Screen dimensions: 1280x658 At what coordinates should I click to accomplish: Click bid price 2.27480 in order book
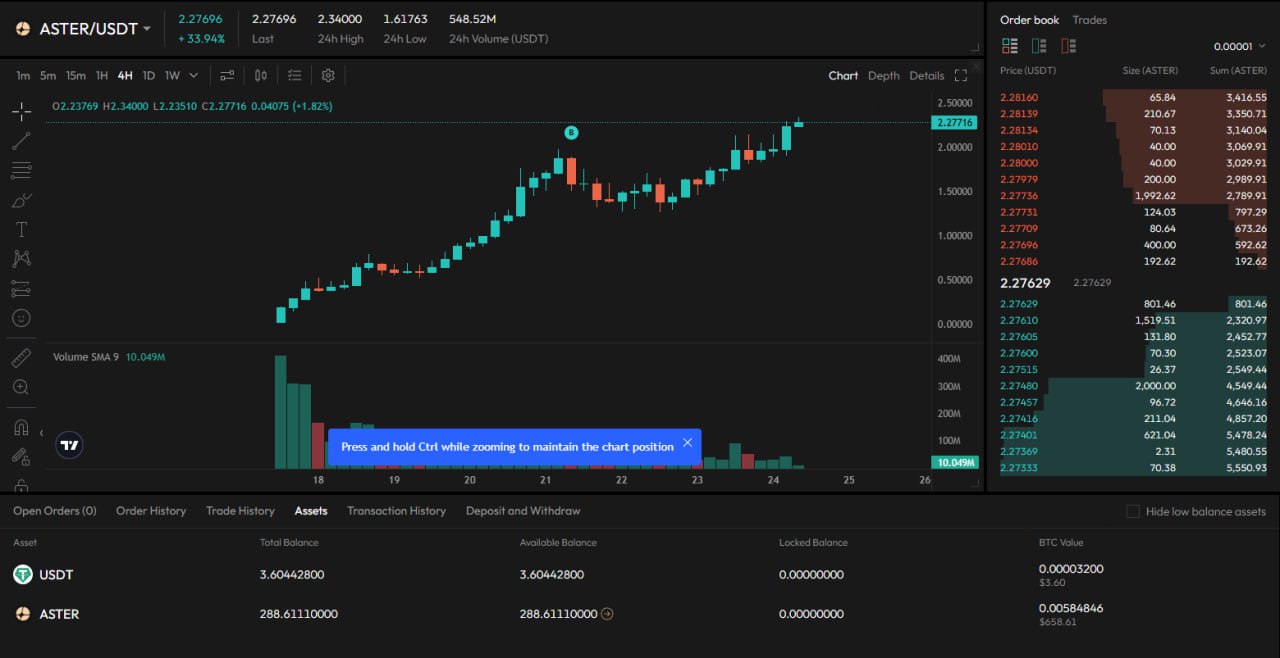(x=1019, y=386)
